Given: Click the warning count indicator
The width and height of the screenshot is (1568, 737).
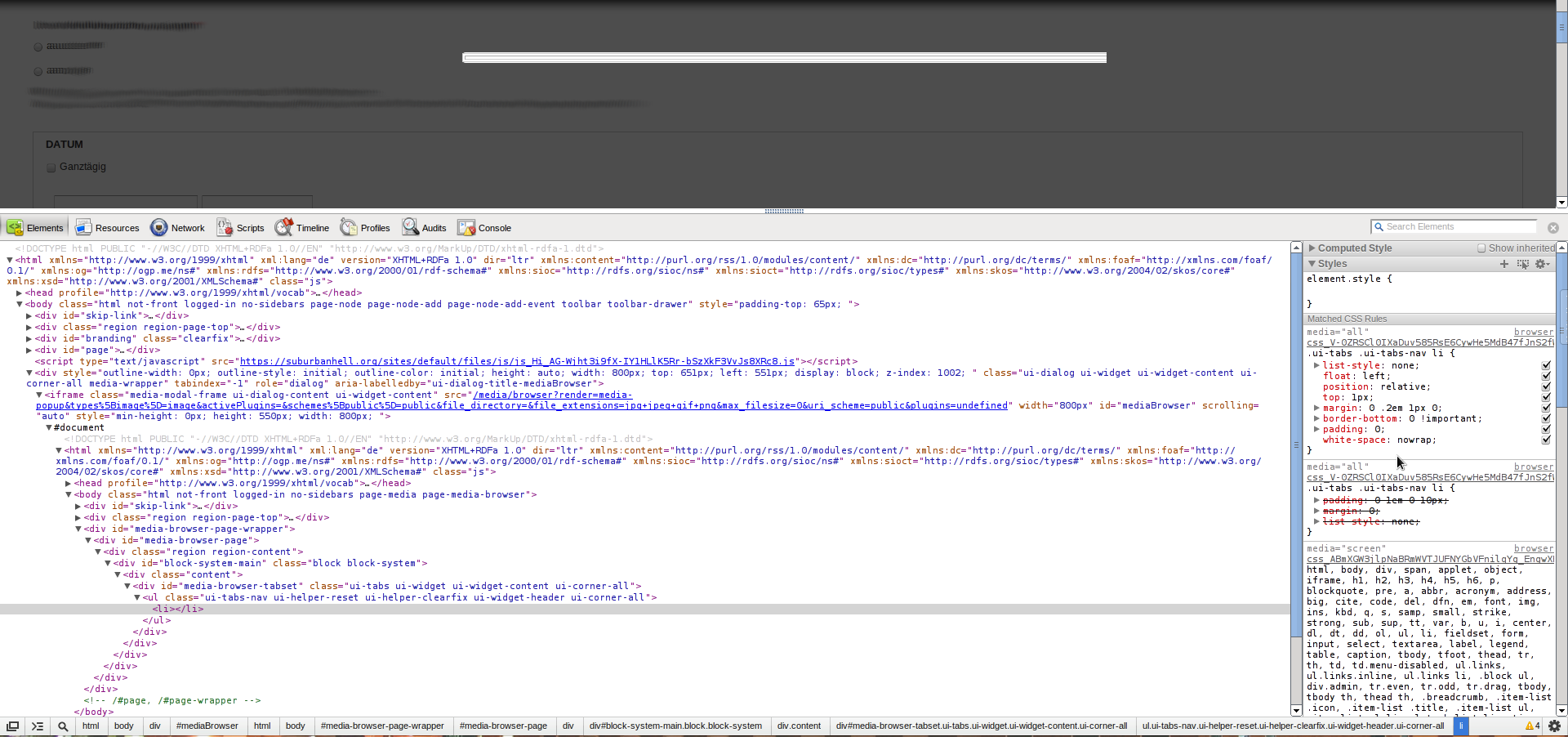Looking at the screenshot, I should 1533,726.
